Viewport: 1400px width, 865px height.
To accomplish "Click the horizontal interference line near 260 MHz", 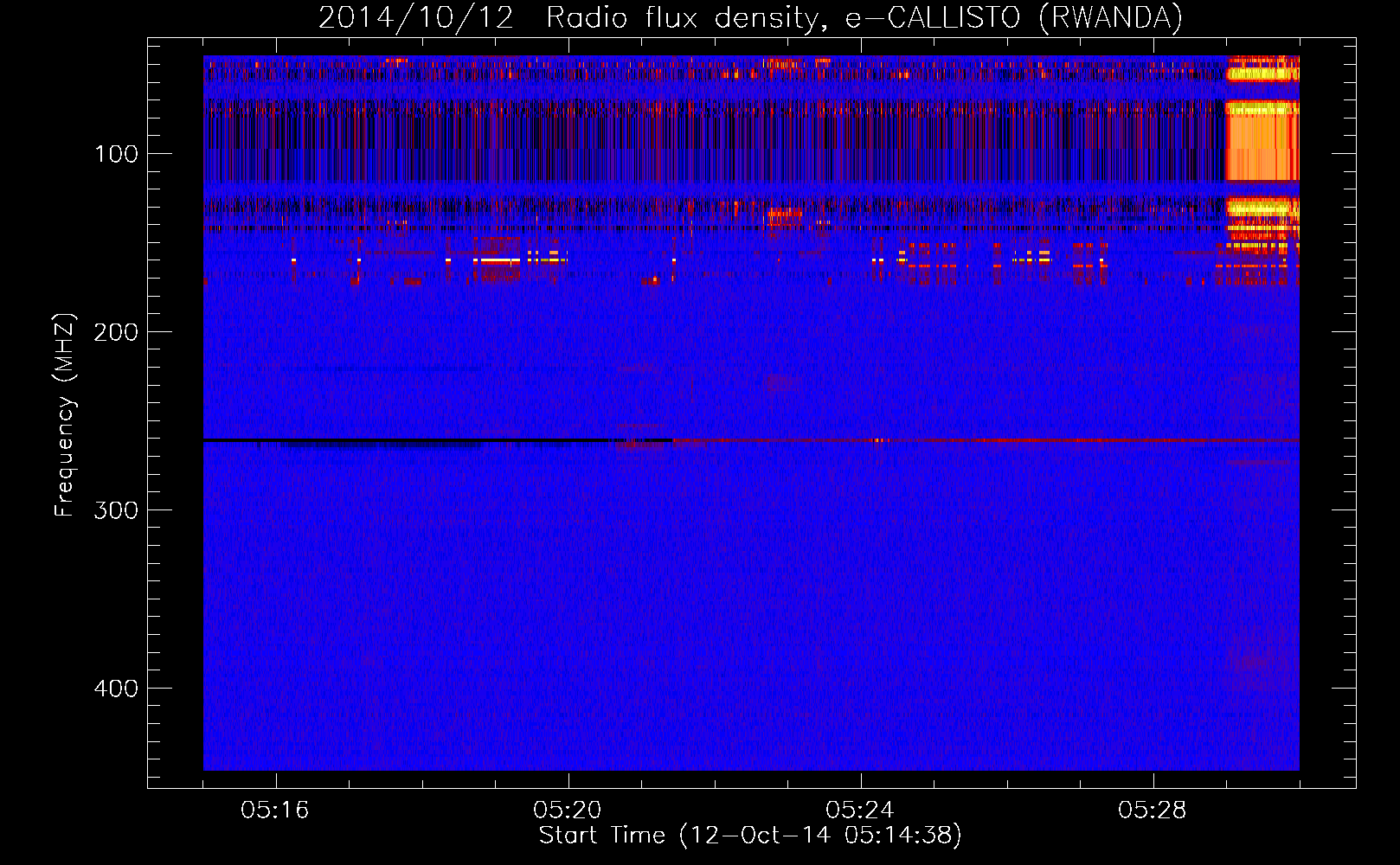I will [x=751, y=441].
